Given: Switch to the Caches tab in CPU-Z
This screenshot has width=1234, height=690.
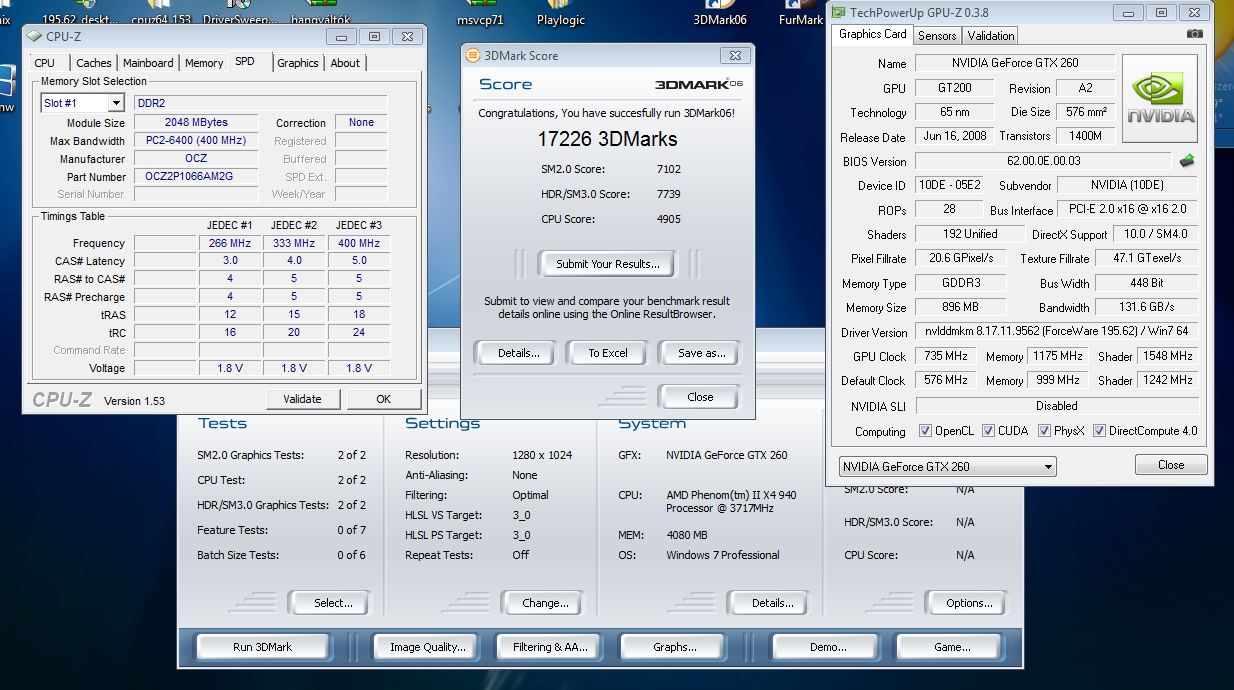Looking at the screenshot, I should pyautogui.click(x=94, y=63).
